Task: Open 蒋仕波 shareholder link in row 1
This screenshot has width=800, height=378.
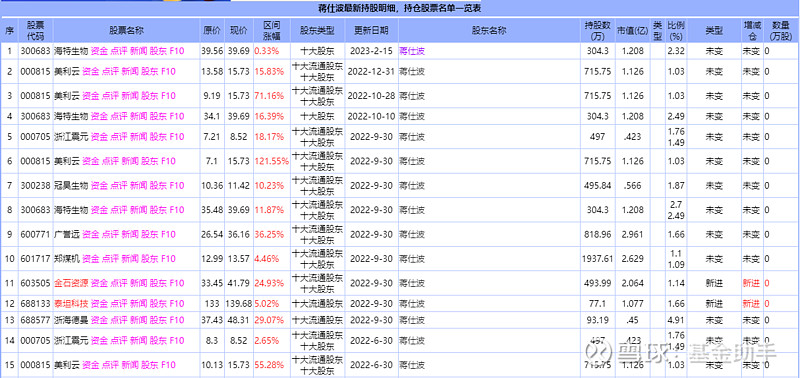Action: point(412,51)
